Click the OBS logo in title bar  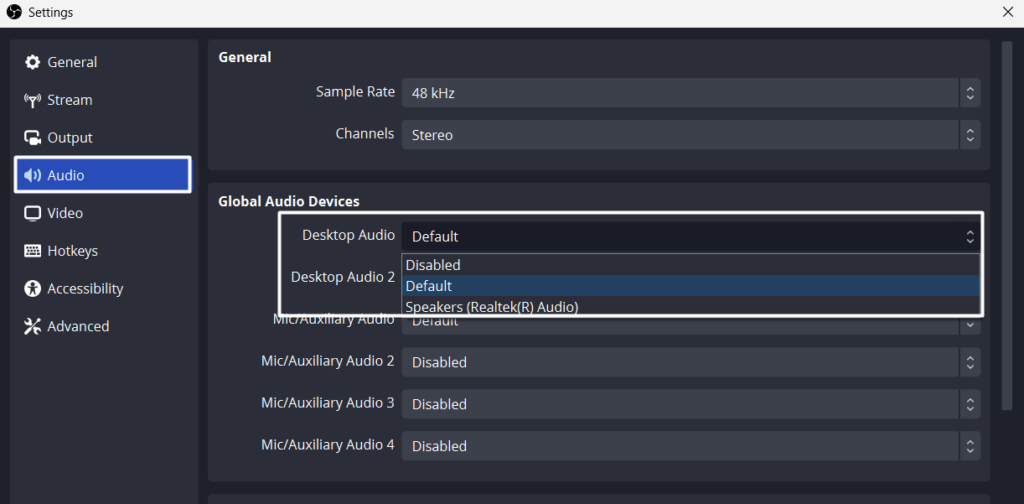13,12
